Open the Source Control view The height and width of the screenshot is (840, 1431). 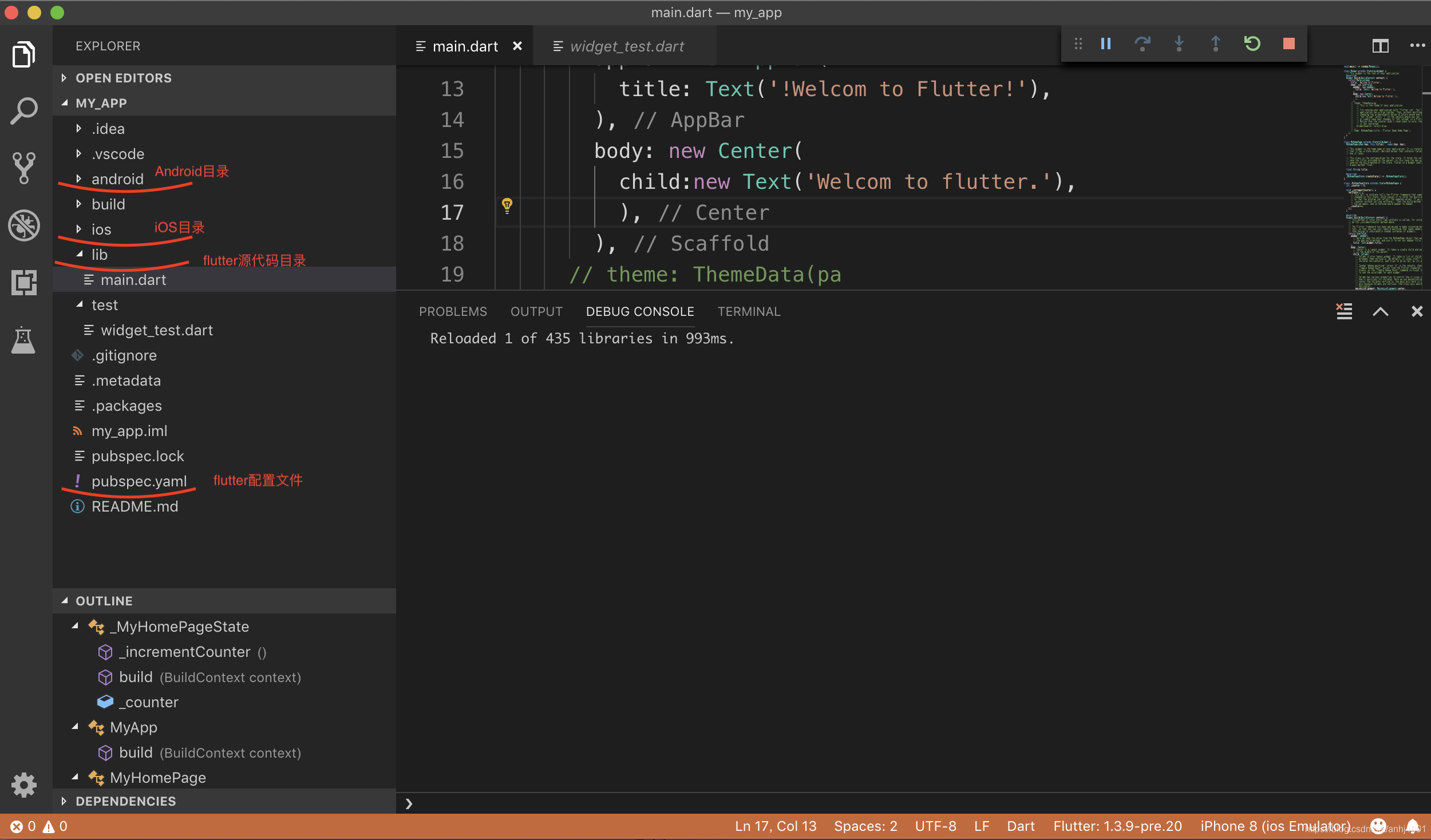coord(24,168)
